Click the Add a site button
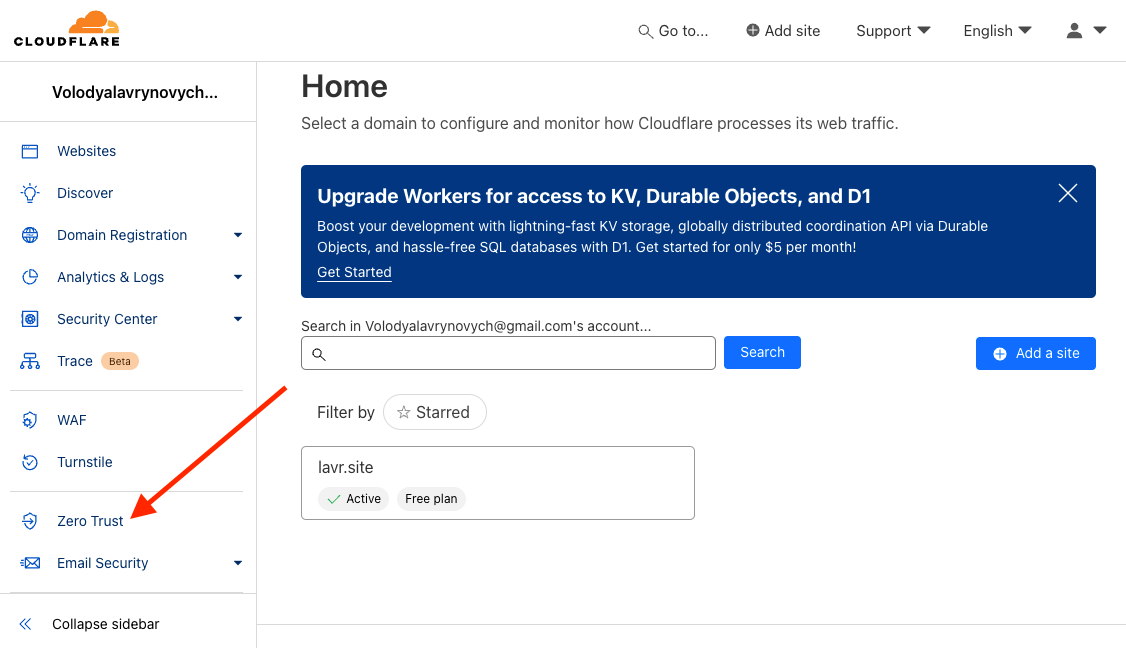 (x=1035, y=353)
